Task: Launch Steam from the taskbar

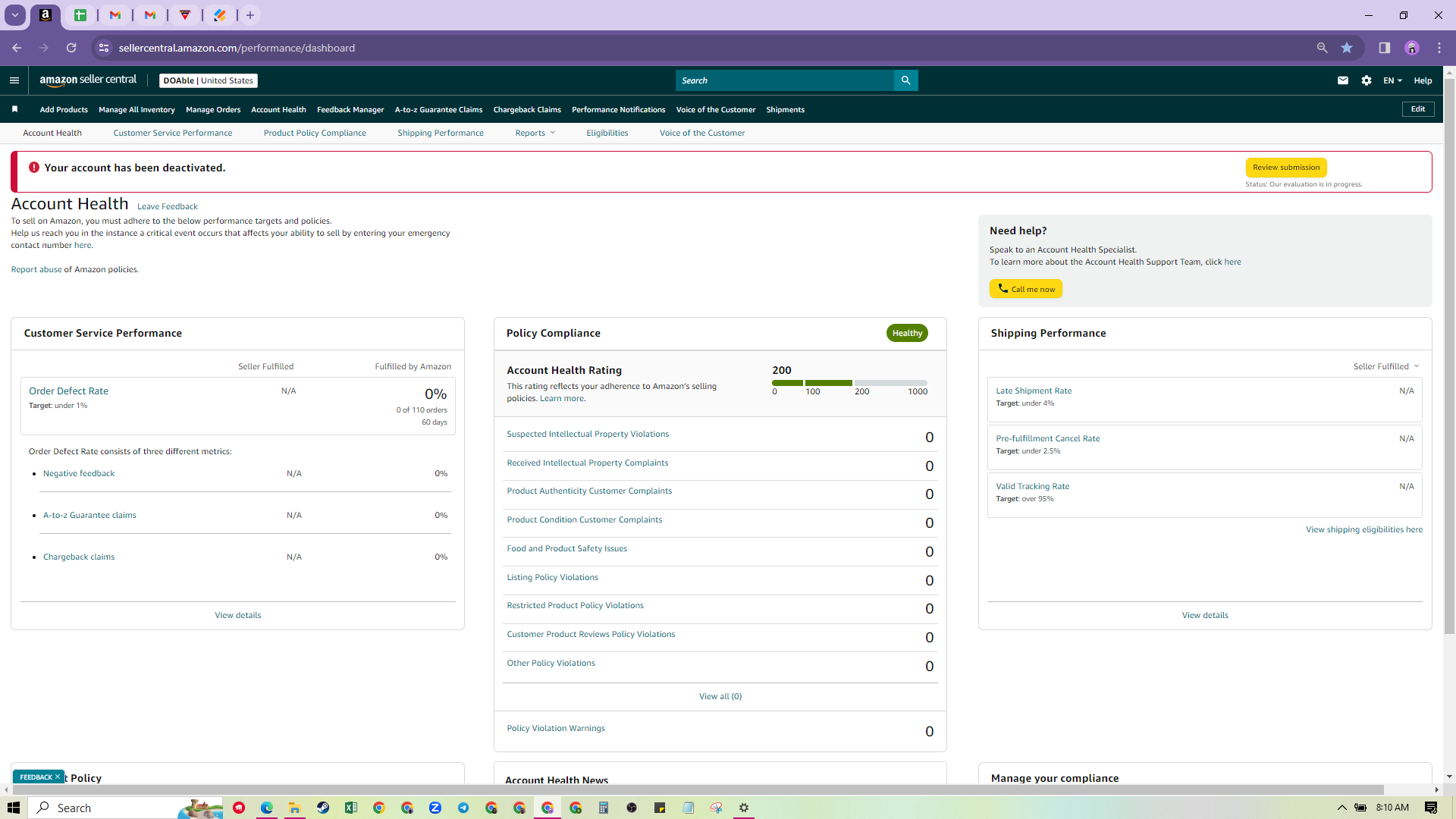Action: 323,808
